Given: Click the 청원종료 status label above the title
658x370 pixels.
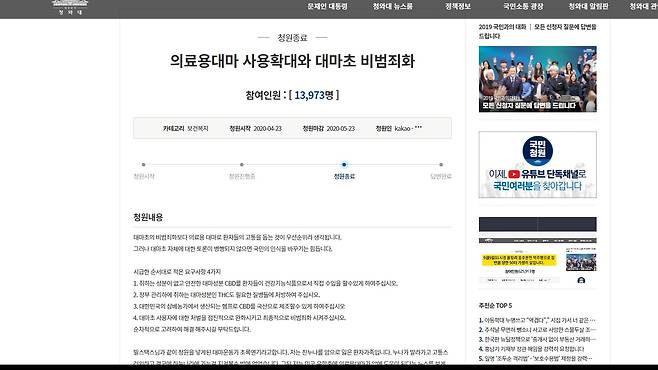Looking at the screenshot, I should point(292,38).
